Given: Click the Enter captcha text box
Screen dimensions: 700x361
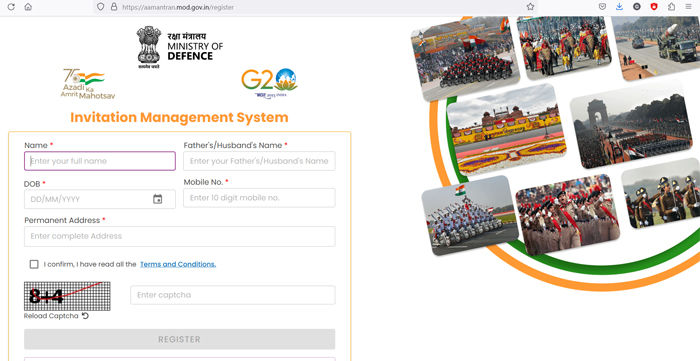Looking at the screenshot, I should (233, 295).
